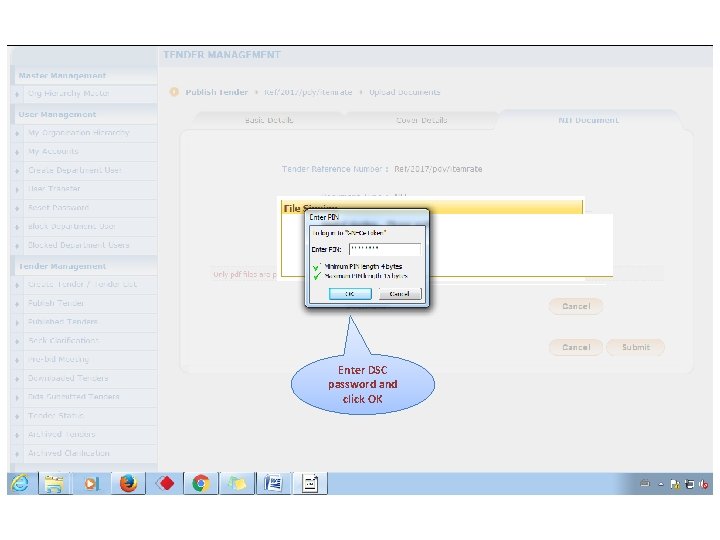Screen dimensions: 720x540
Task: Click arrow beside Org Hierarchy Master
Action: 17,94
